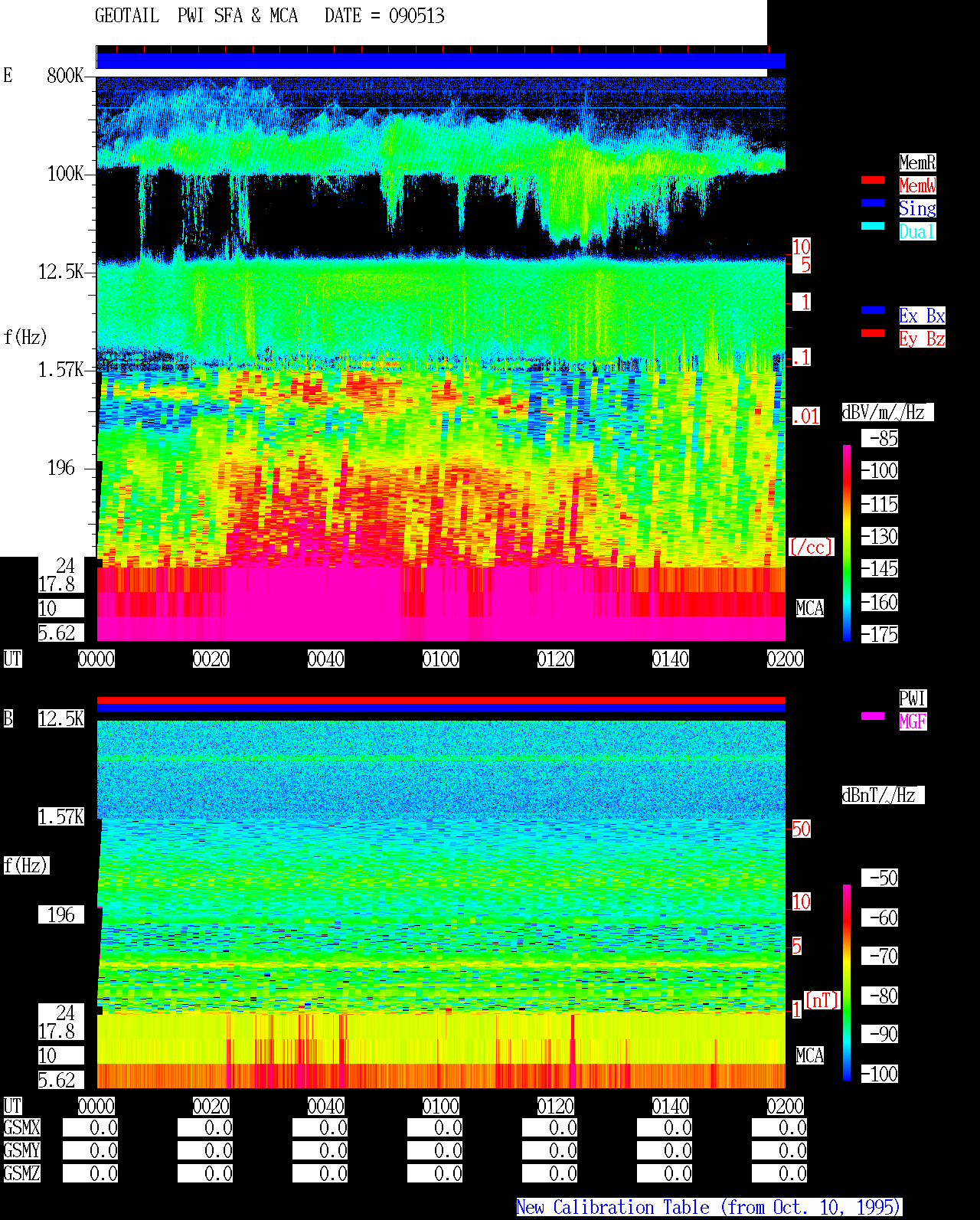Click the -60 color scale value
The width and height of the screenshot is (980, 1220).
pos(880,917)
